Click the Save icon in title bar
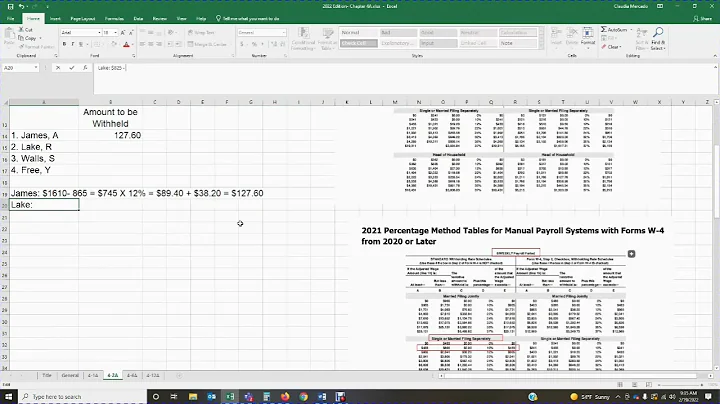The width and height of the screenshot is (720, 404). point(10,6)
